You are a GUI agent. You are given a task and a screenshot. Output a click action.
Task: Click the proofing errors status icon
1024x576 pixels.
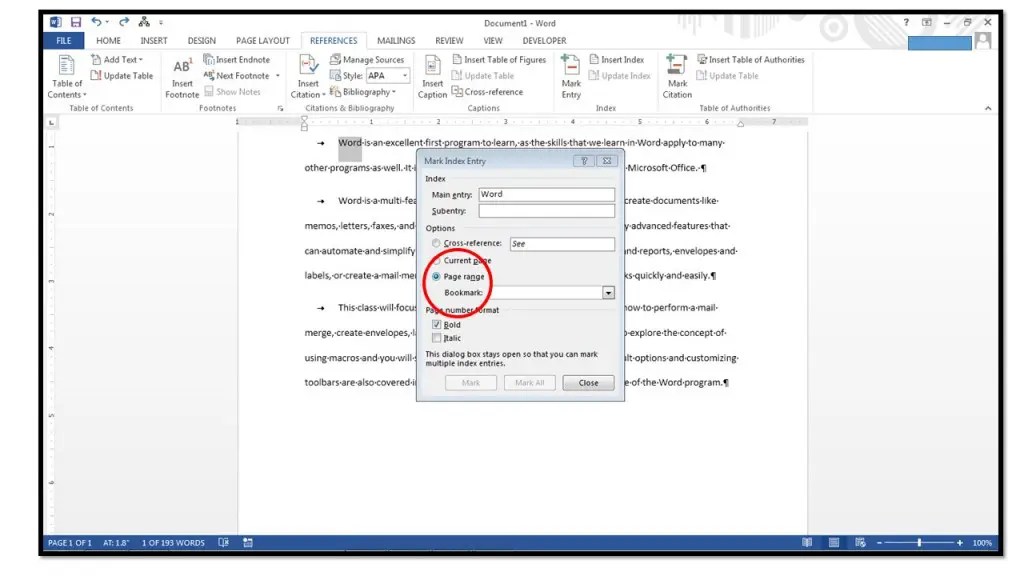click(x=223, y=543)
